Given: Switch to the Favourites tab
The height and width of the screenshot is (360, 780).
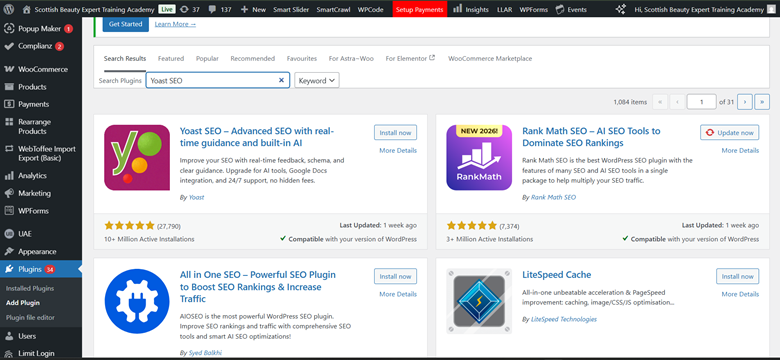Looking at the screenshot, I should (x=302, y=58).
